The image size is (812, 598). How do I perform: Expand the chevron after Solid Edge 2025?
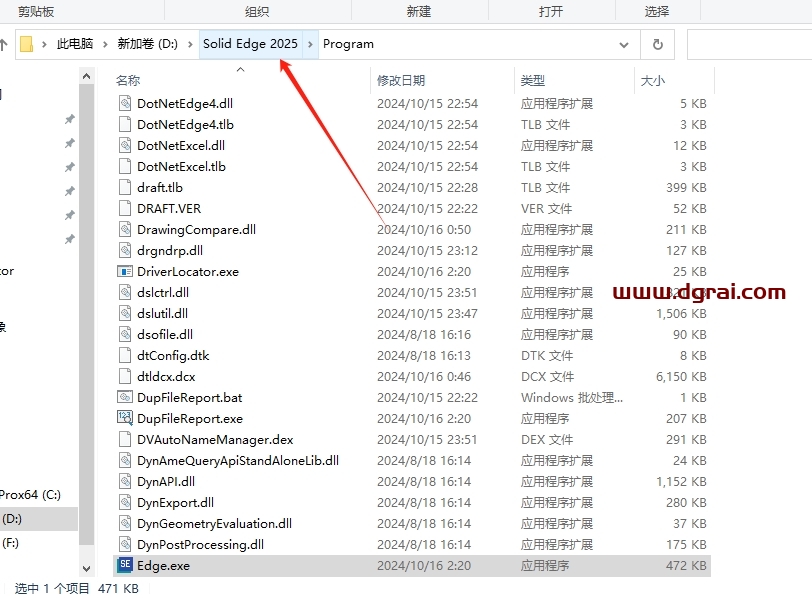310,45
